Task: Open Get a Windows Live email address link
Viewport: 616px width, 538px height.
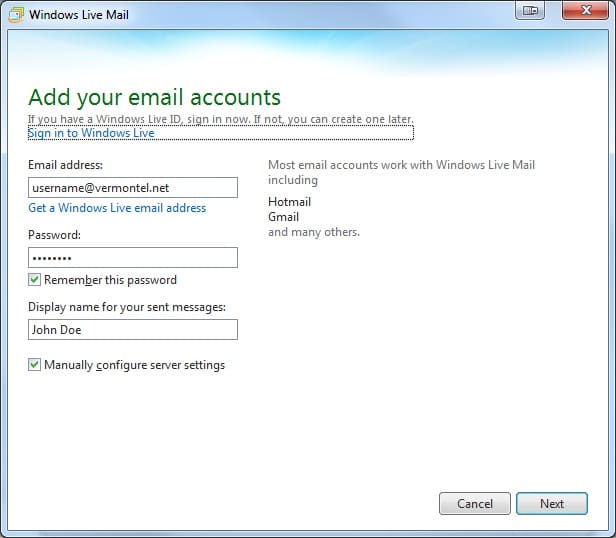Action: click(x=117, y=207)
